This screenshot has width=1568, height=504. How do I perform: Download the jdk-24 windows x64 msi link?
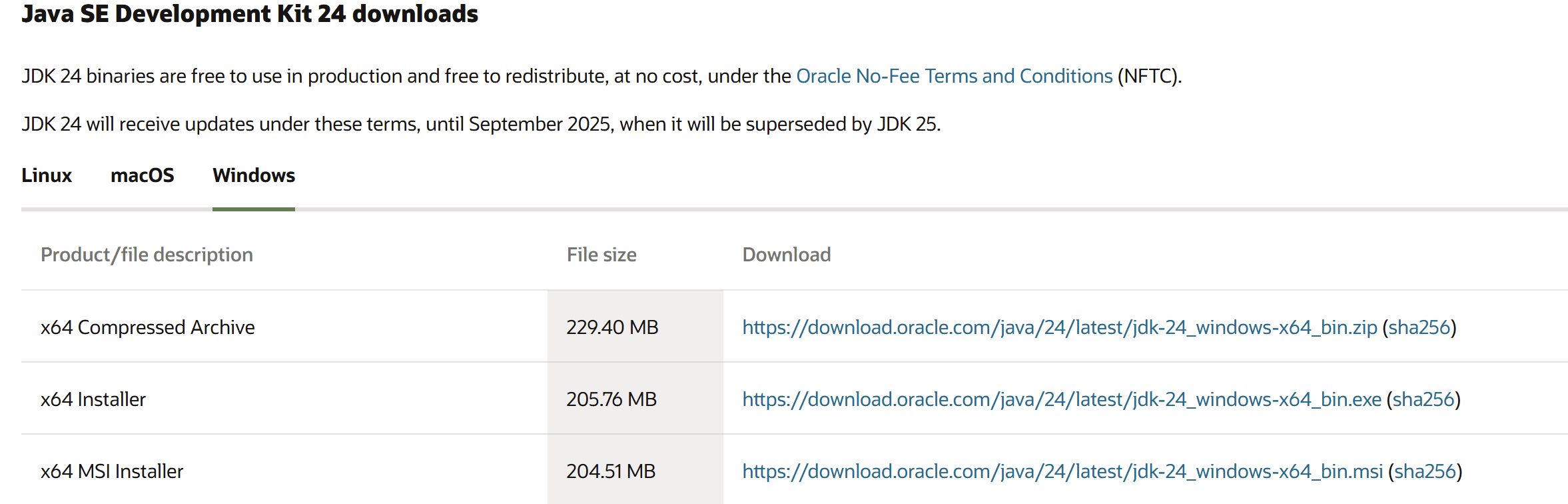(1063, 471)
